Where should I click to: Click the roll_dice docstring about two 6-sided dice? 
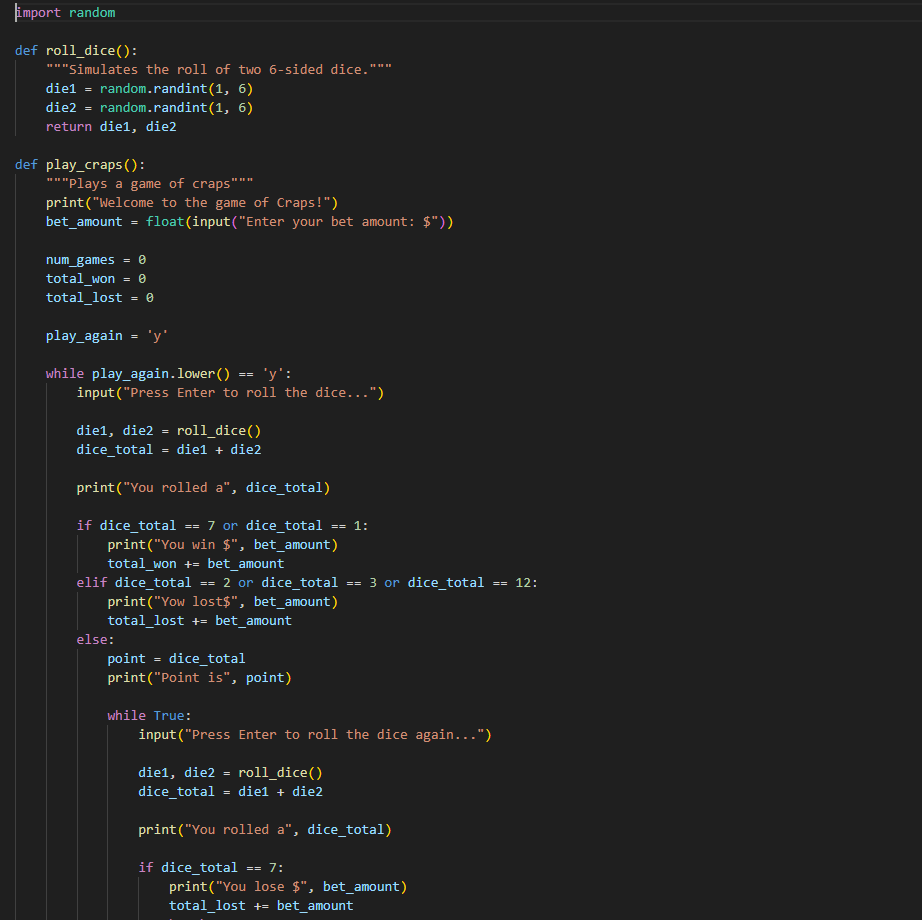pos(219,70)
